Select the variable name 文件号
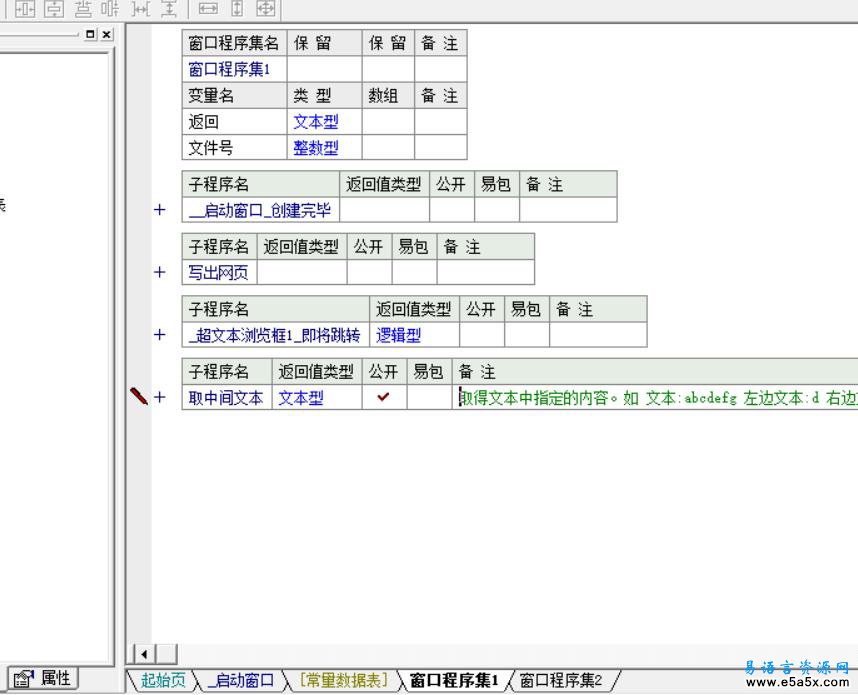This screenshot has width=858, height=695. click(x=234, y=148)
